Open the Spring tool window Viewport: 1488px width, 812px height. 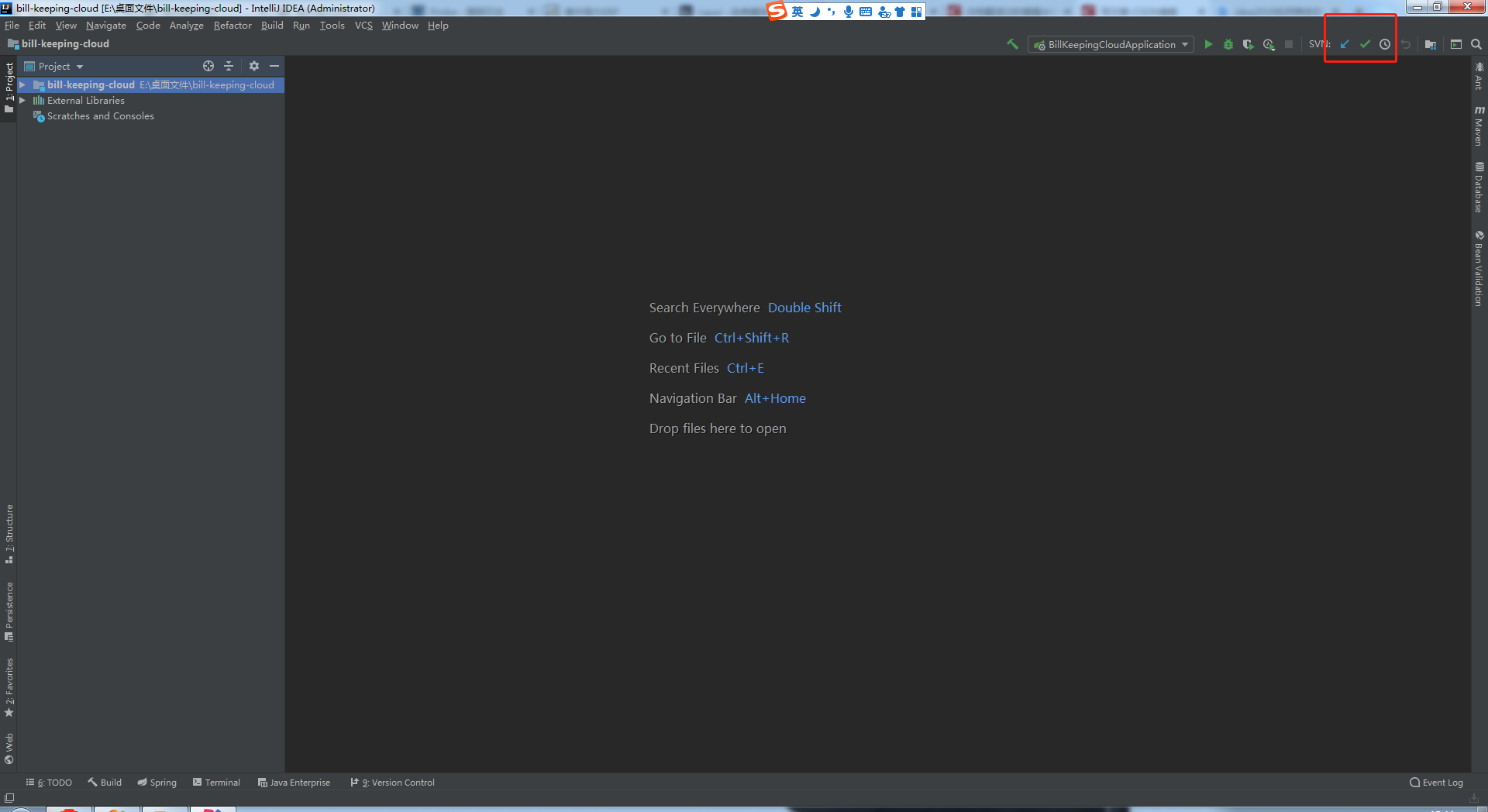tap(157, 783)
